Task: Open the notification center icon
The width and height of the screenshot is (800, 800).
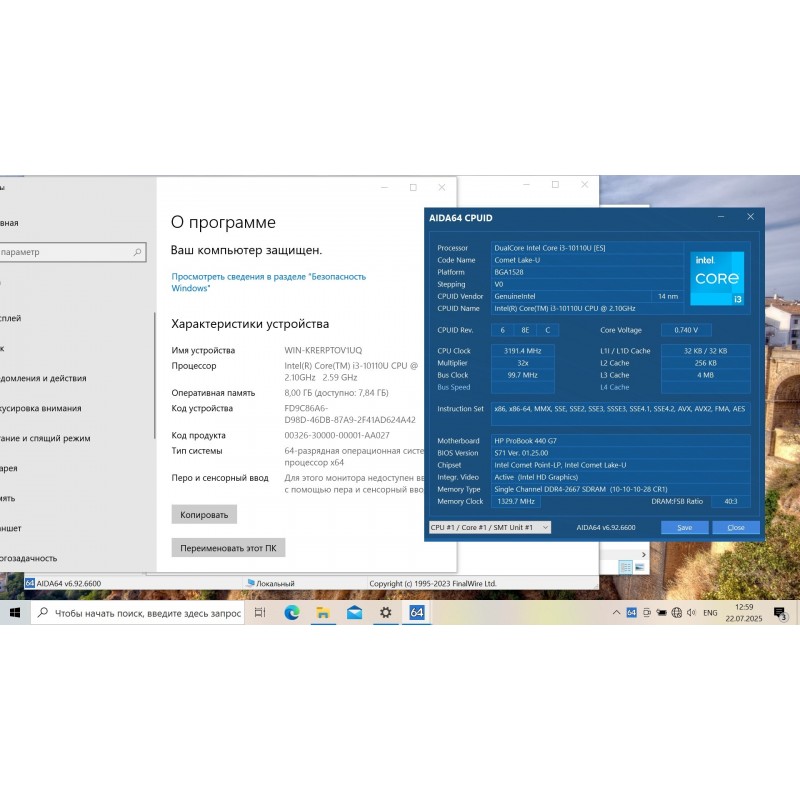Action: tap(780, 613)
